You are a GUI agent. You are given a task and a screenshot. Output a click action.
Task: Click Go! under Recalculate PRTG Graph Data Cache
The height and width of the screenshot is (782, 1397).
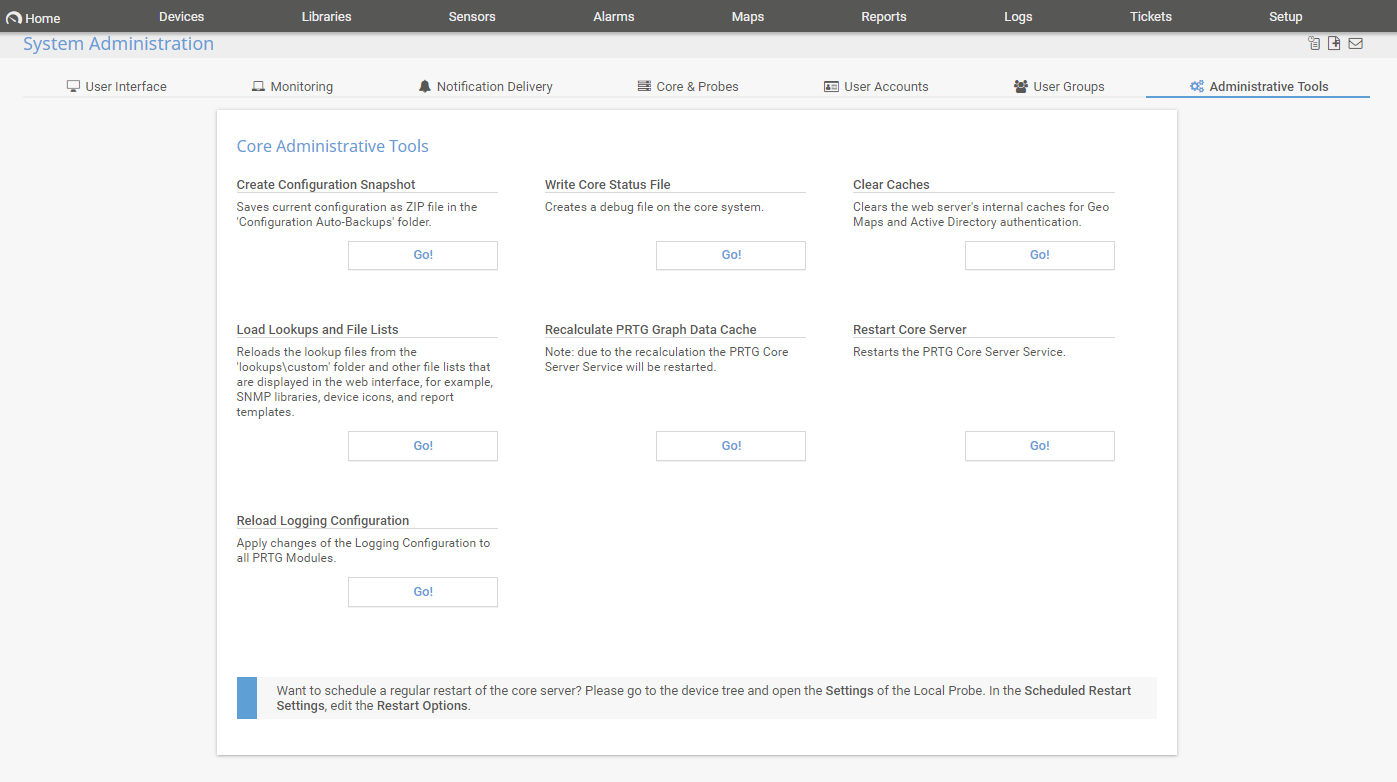coord(731,446)
